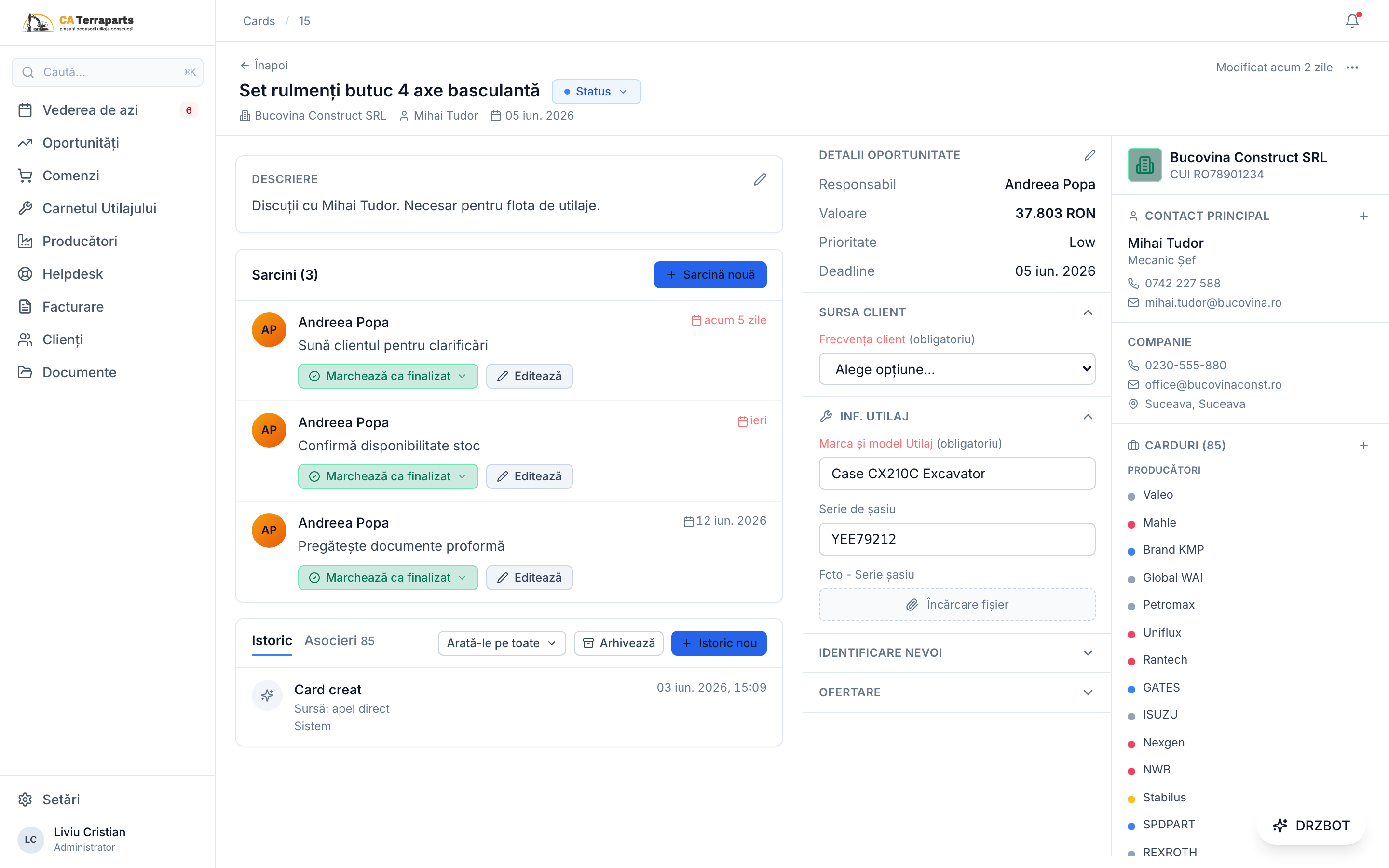Open Documente section
Image resolution: width=1389 pixels, height=868 pixels.
coord(108,372)
